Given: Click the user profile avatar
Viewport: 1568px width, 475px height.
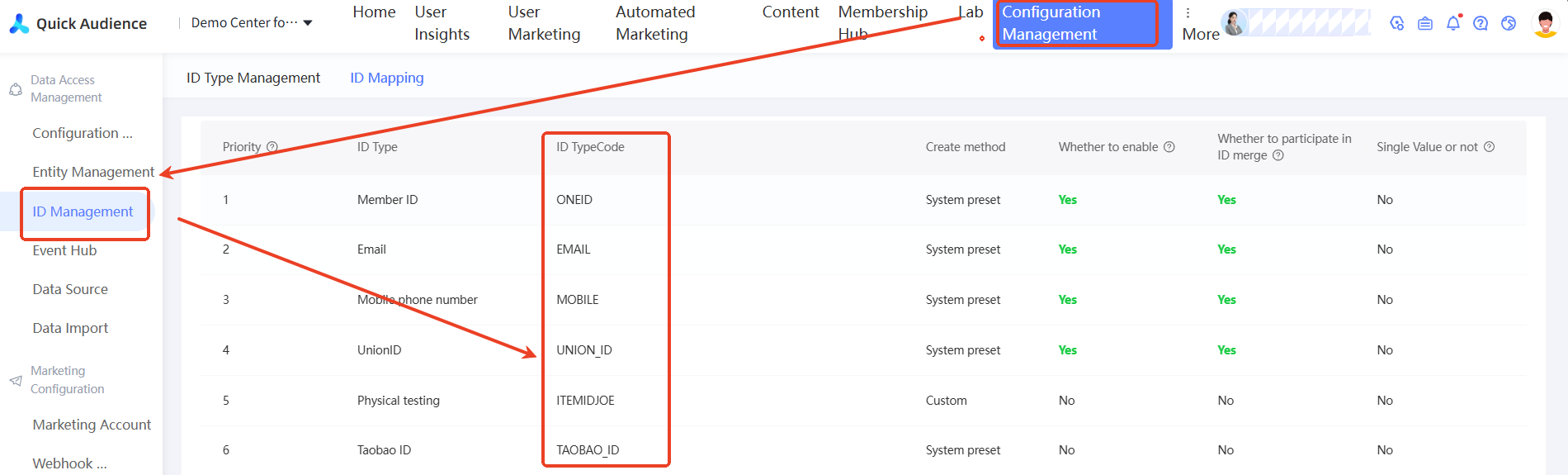Looking at the screenshot, I should coord(1545,23).
